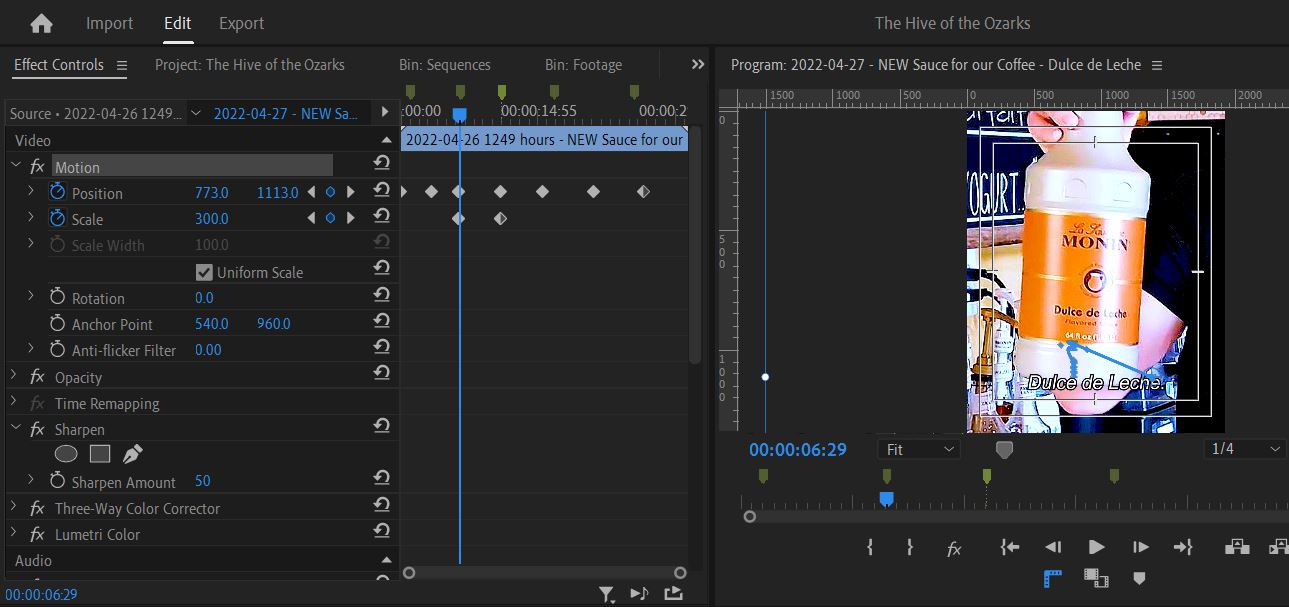
Task: Expand the Opacity effect properties
Action: [x=14, y=377]
